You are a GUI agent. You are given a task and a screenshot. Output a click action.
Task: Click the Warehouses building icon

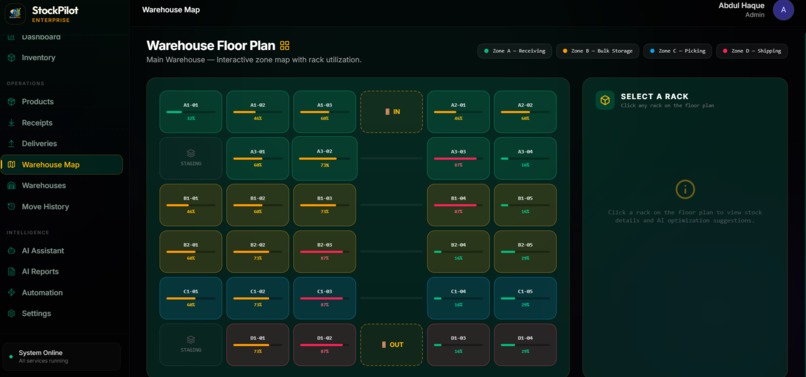(x=11, y=186)
